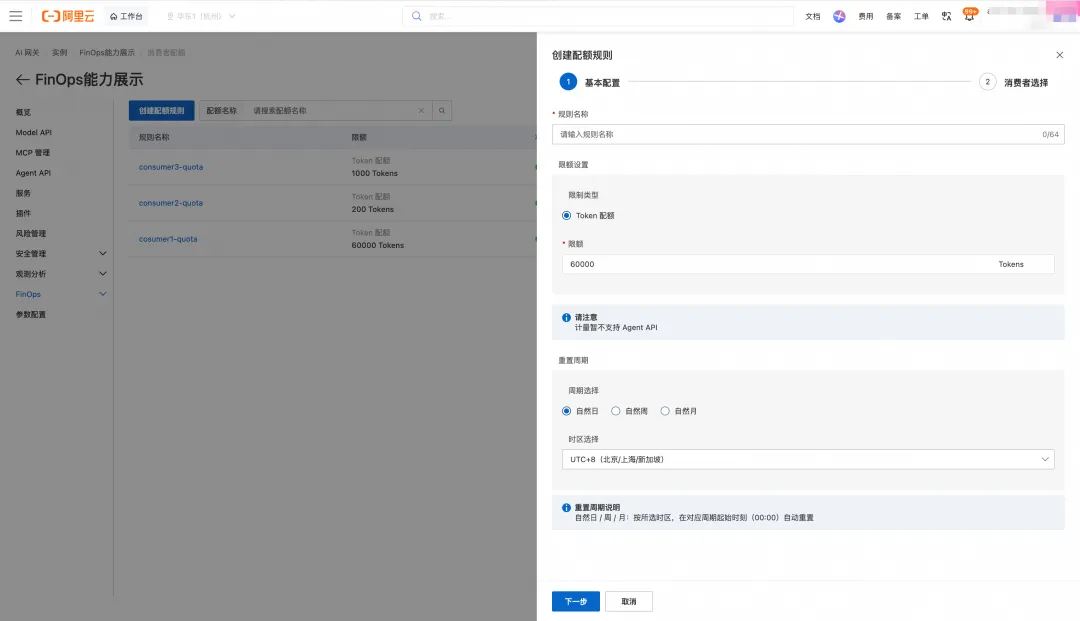Click the language switch icon
Viewport: 1080px width, 621px height.
tap(946, 16)
